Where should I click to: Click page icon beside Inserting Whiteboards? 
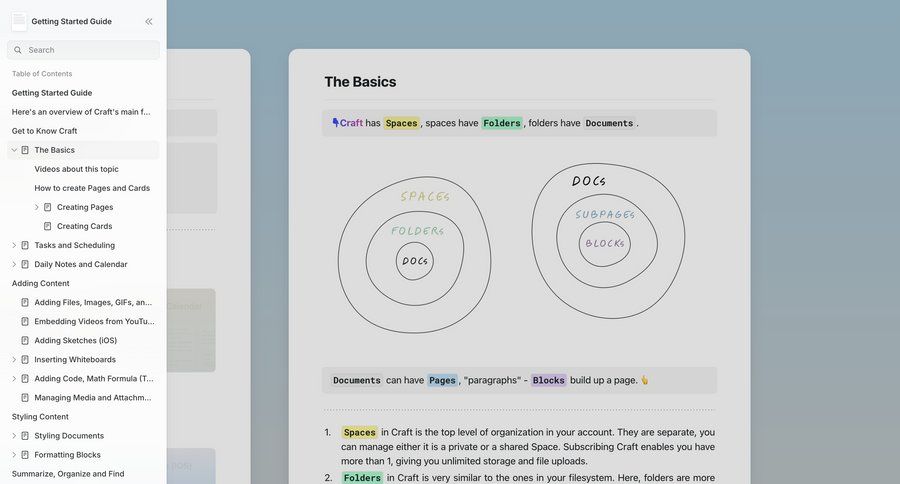tap(25, 359)
